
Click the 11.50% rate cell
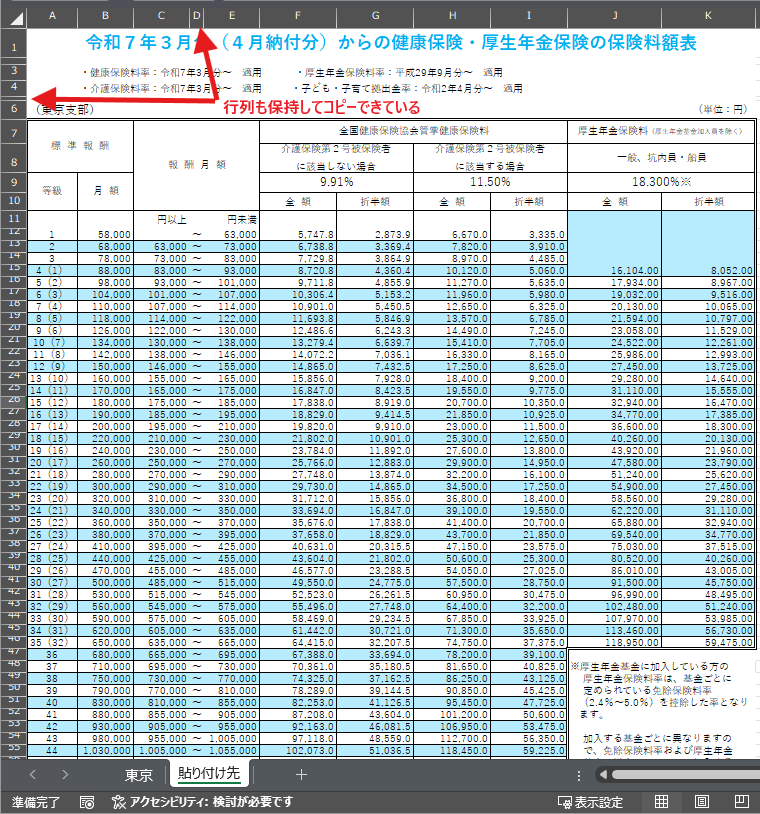[490, 182]
